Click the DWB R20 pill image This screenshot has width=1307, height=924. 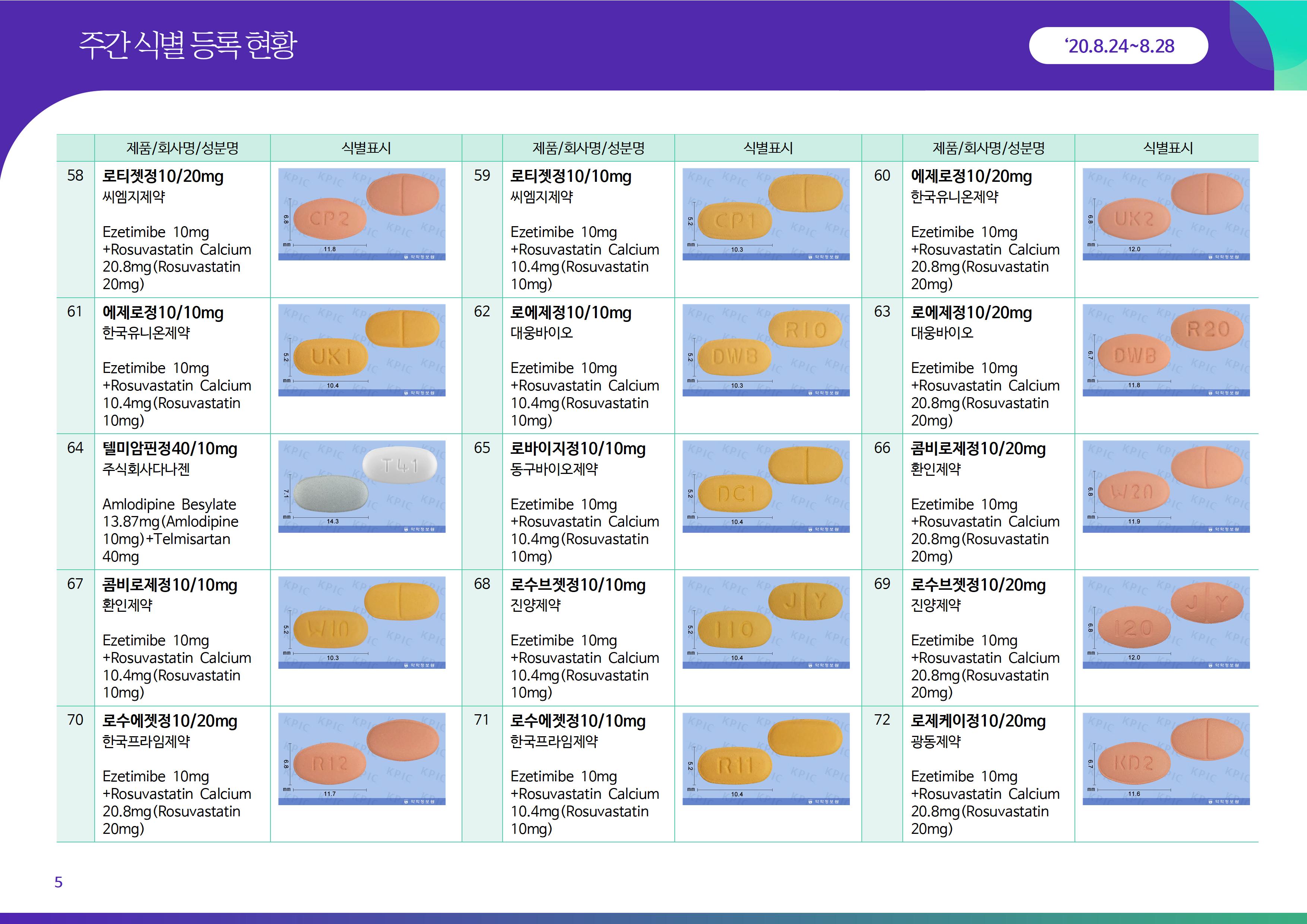coord(1166,350)
